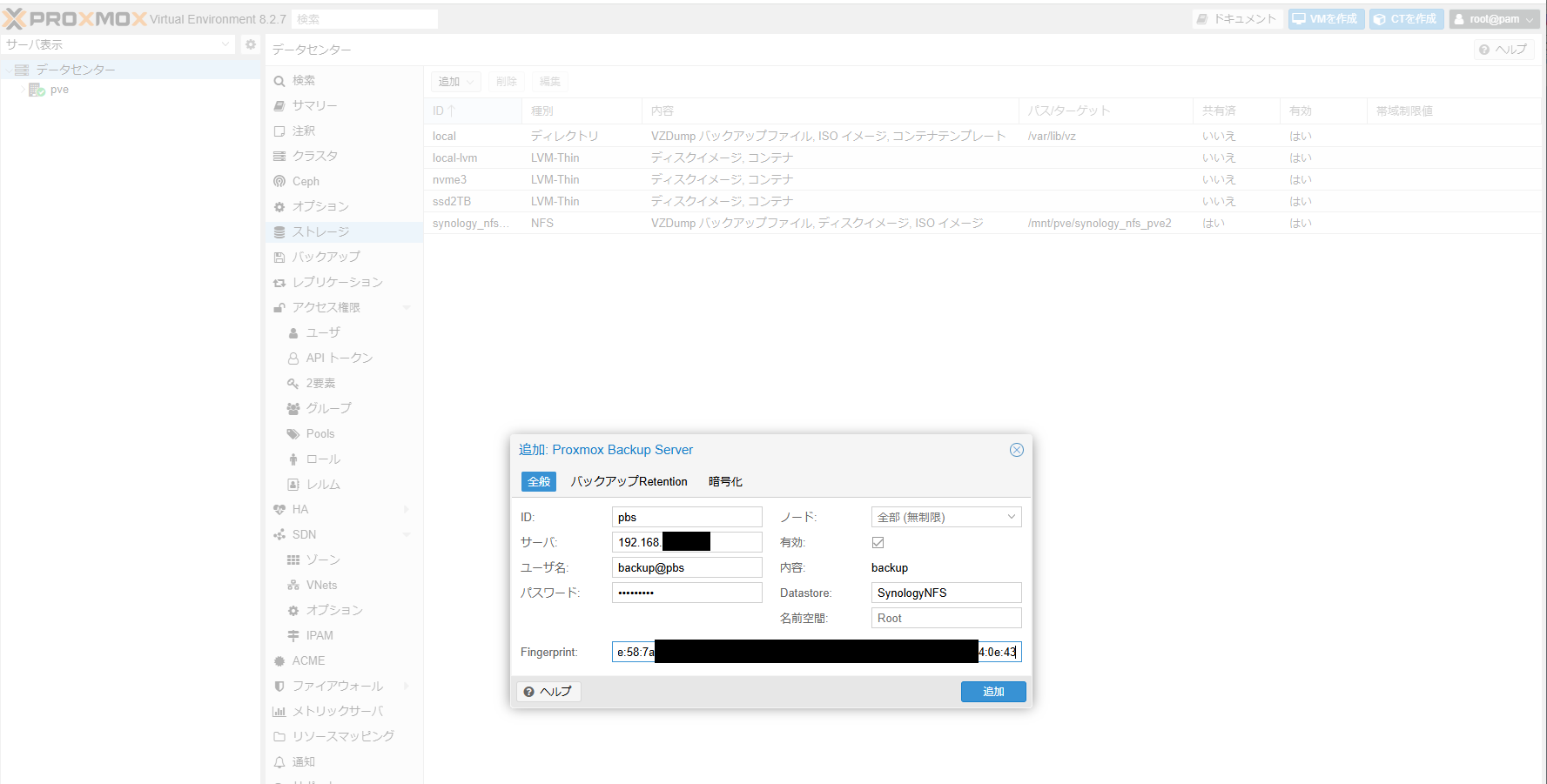The image size is (1547, 784).
Task: Click the ヘルプ button in dialog footer
Action: pyautogui.click(x=548, y=691)
